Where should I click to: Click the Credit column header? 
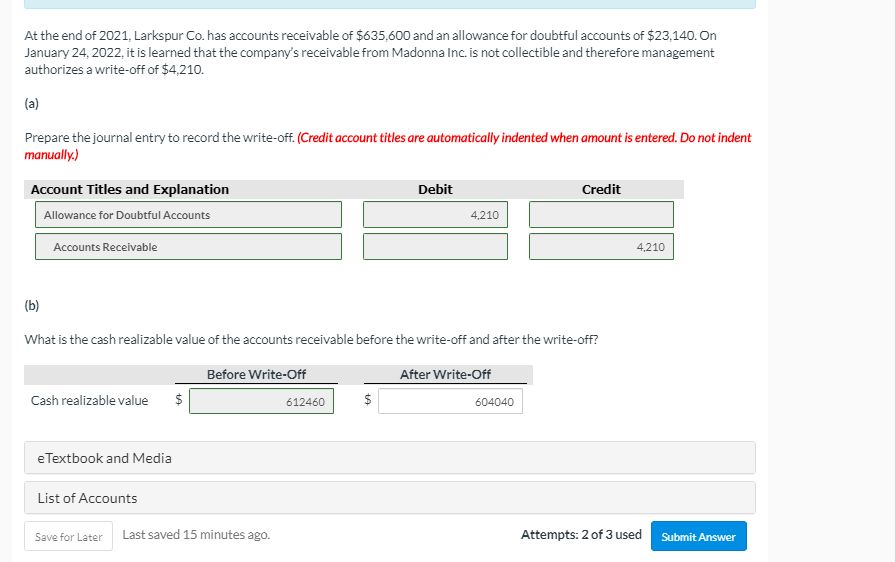(x=601, y=189)
